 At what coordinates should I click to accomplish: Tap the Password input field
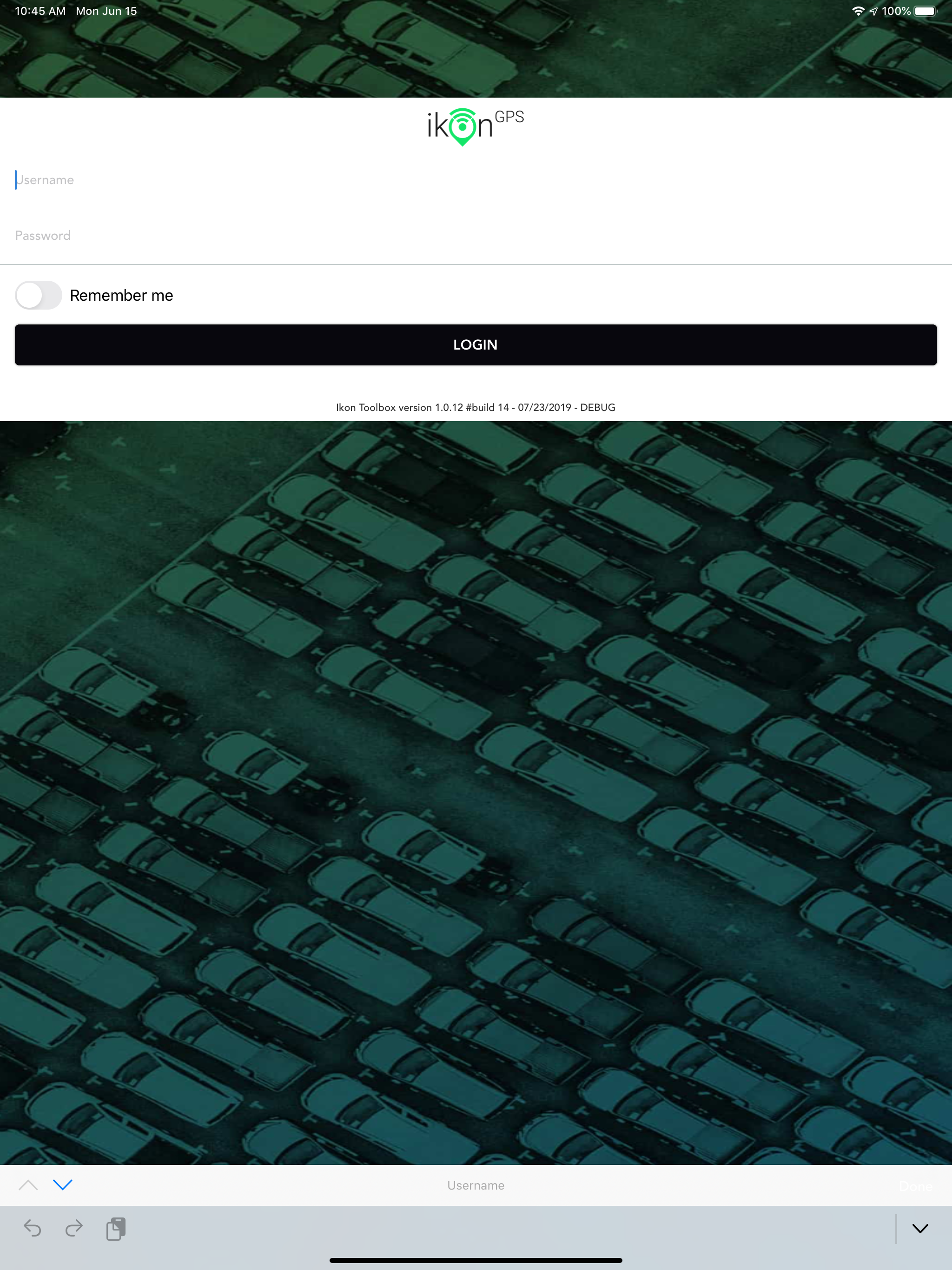tap(476, 235)
